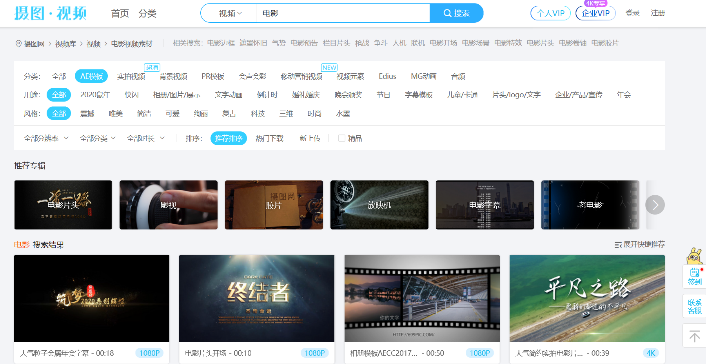Select the 全部 pill in the style row

[59, 114]
